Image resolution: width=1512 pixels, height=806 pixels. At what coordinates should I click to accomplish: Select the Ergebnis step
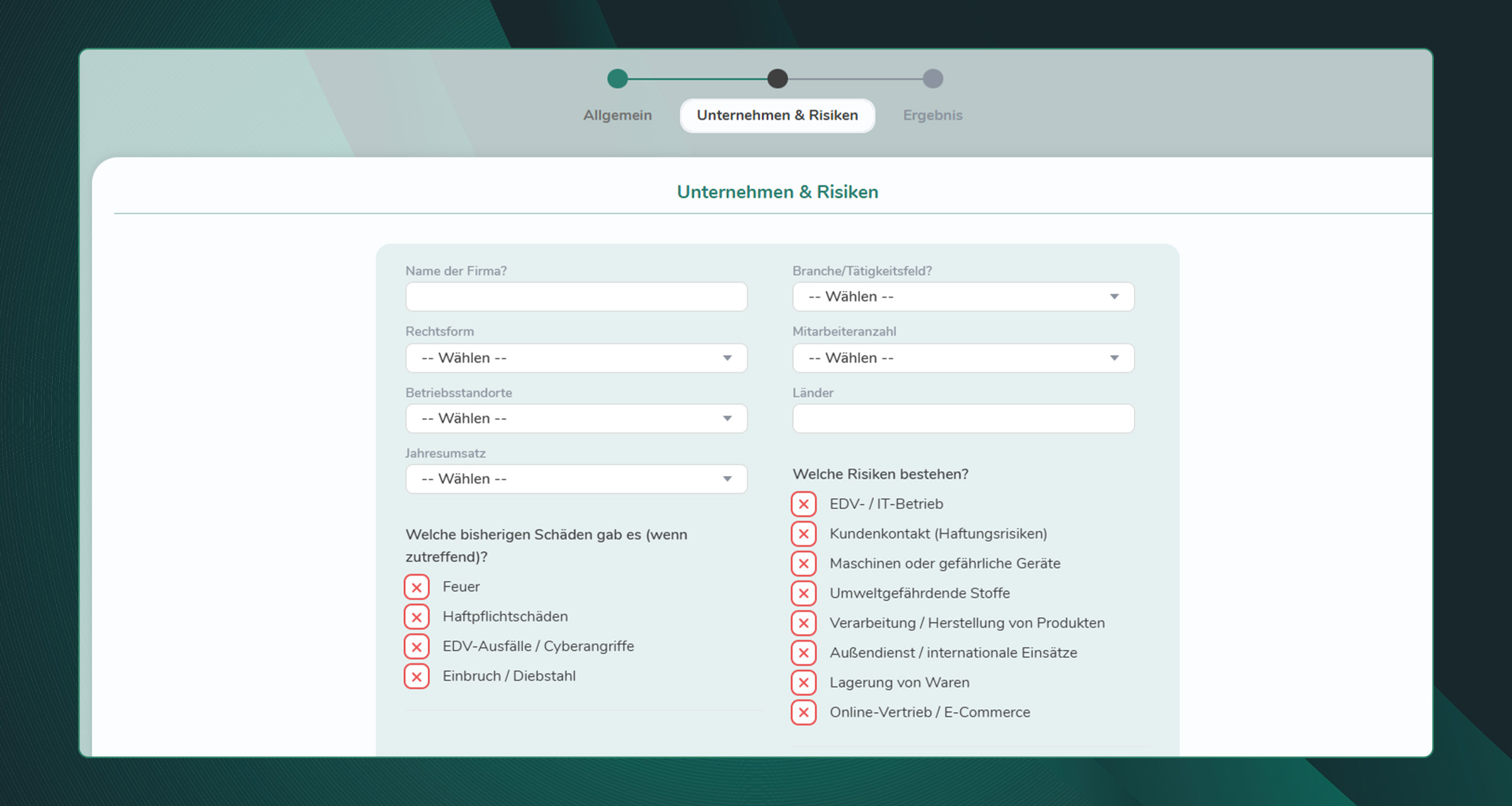(x=932, y=115)
